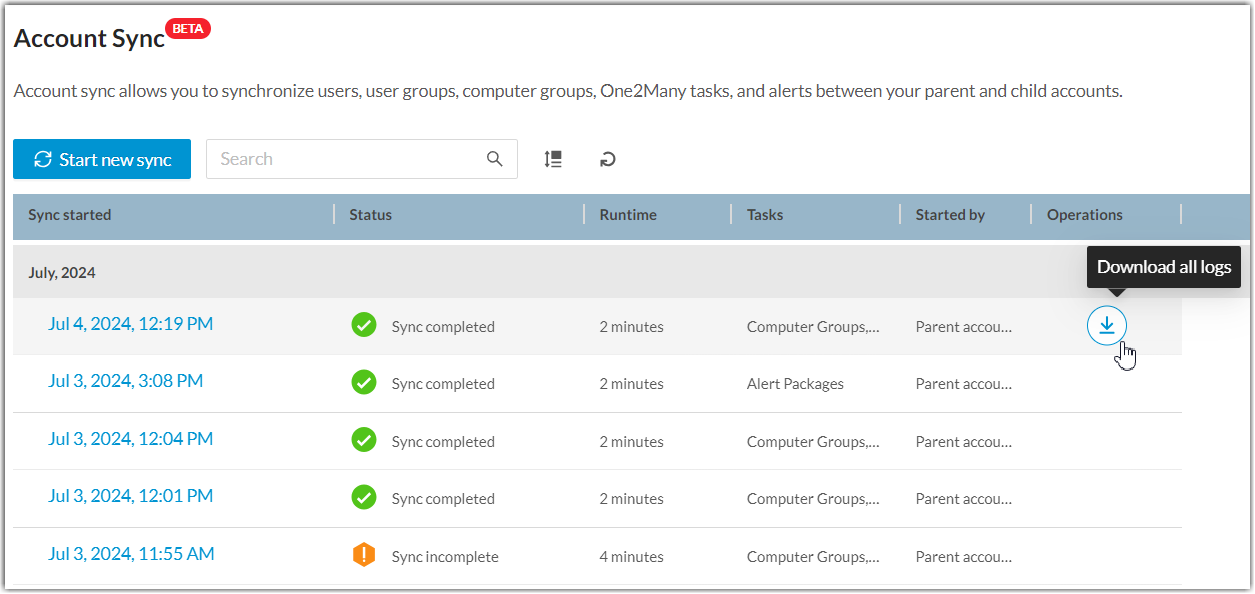Click the Status column header
The image size is (1255, 594).
pyautogui.click(x=370, y=214)
